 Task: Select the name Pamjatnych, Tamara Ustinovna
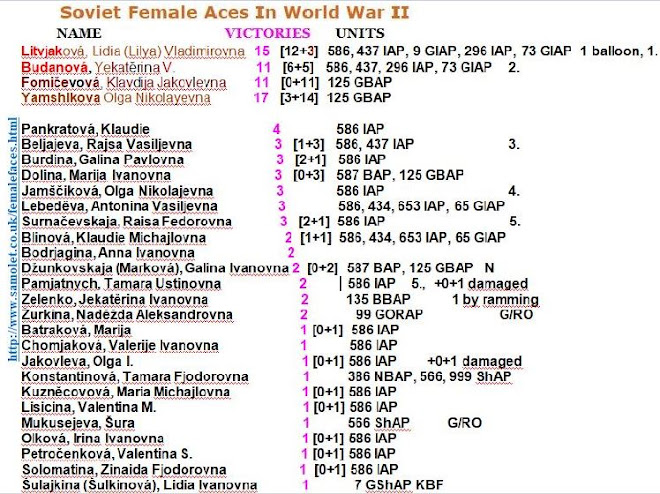[x=121, y=284]
